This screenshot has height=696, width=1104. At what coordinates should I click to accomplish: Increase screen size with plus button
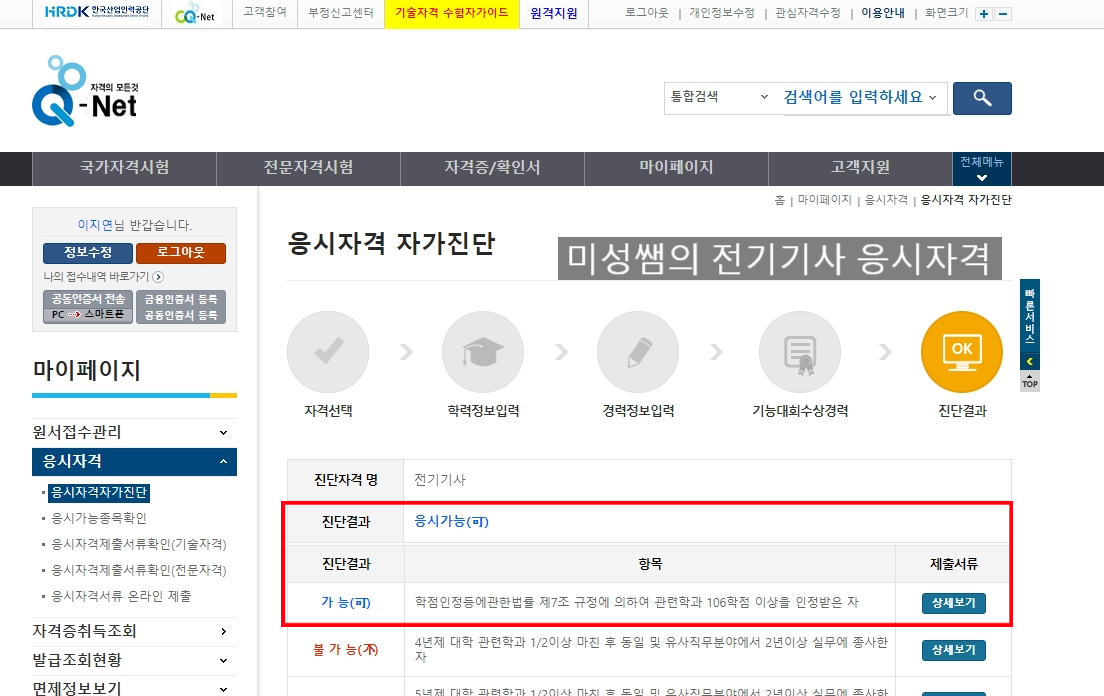[x=984, y=14]
